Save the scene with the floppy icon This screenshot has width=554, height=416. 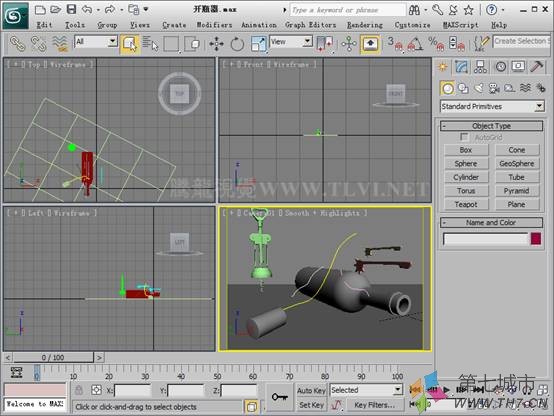pyautogui.click(x=71, y=10)
